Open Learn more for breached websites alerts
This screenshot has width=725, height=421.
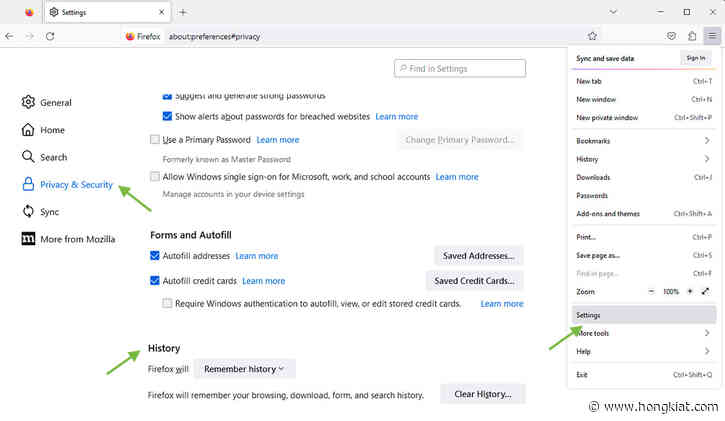click(397, 116)
